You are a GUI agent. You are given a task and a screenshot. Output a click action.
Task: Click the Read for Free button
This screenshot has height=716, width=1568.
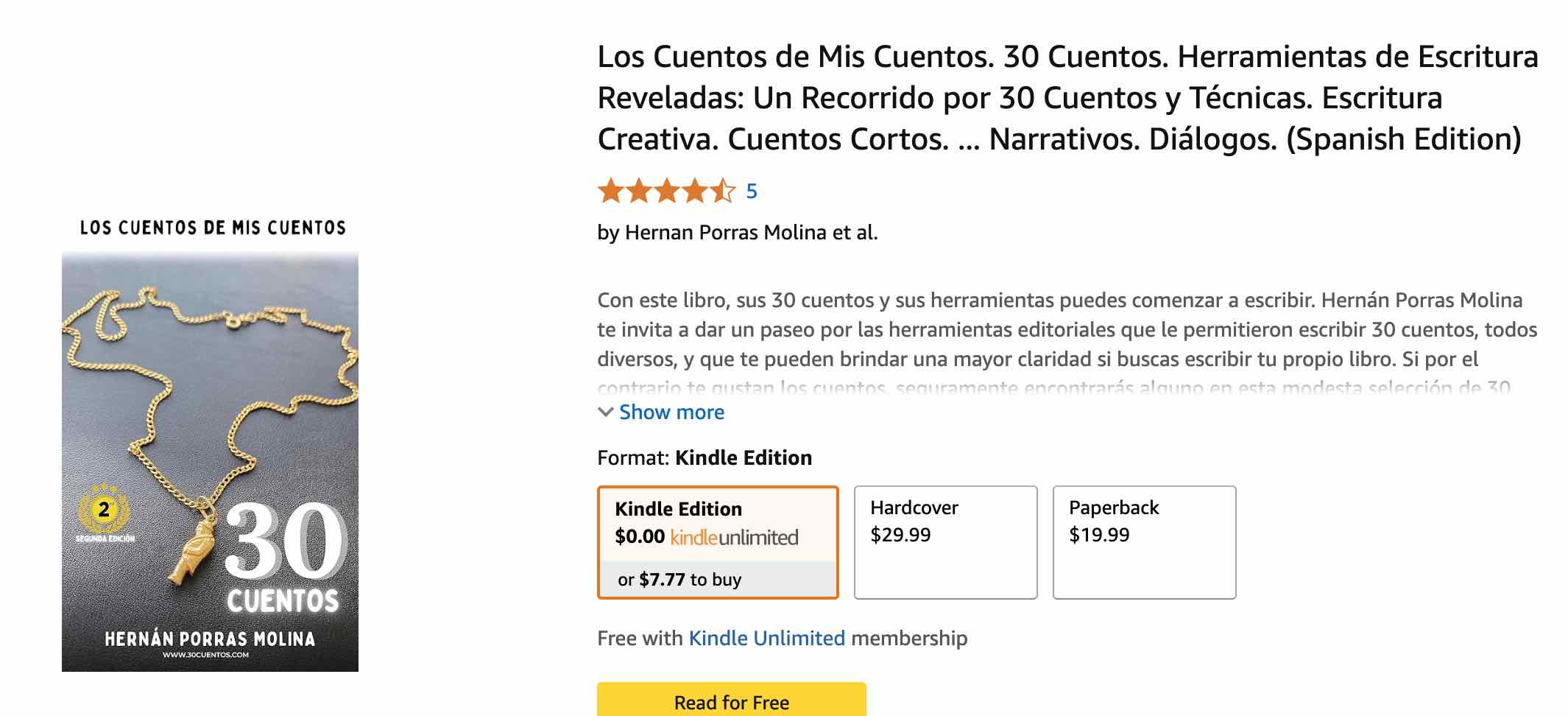coord(731,701)
